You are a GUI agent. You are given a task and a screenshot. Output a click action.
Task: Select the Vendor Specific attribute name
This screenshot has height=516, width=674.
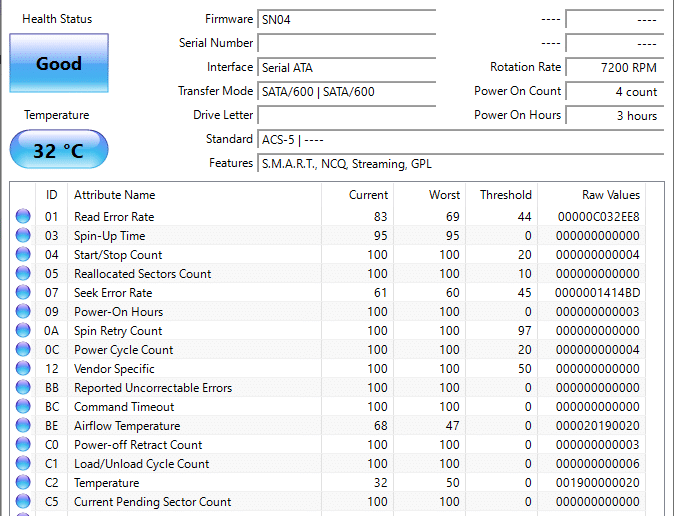point(114,369)
